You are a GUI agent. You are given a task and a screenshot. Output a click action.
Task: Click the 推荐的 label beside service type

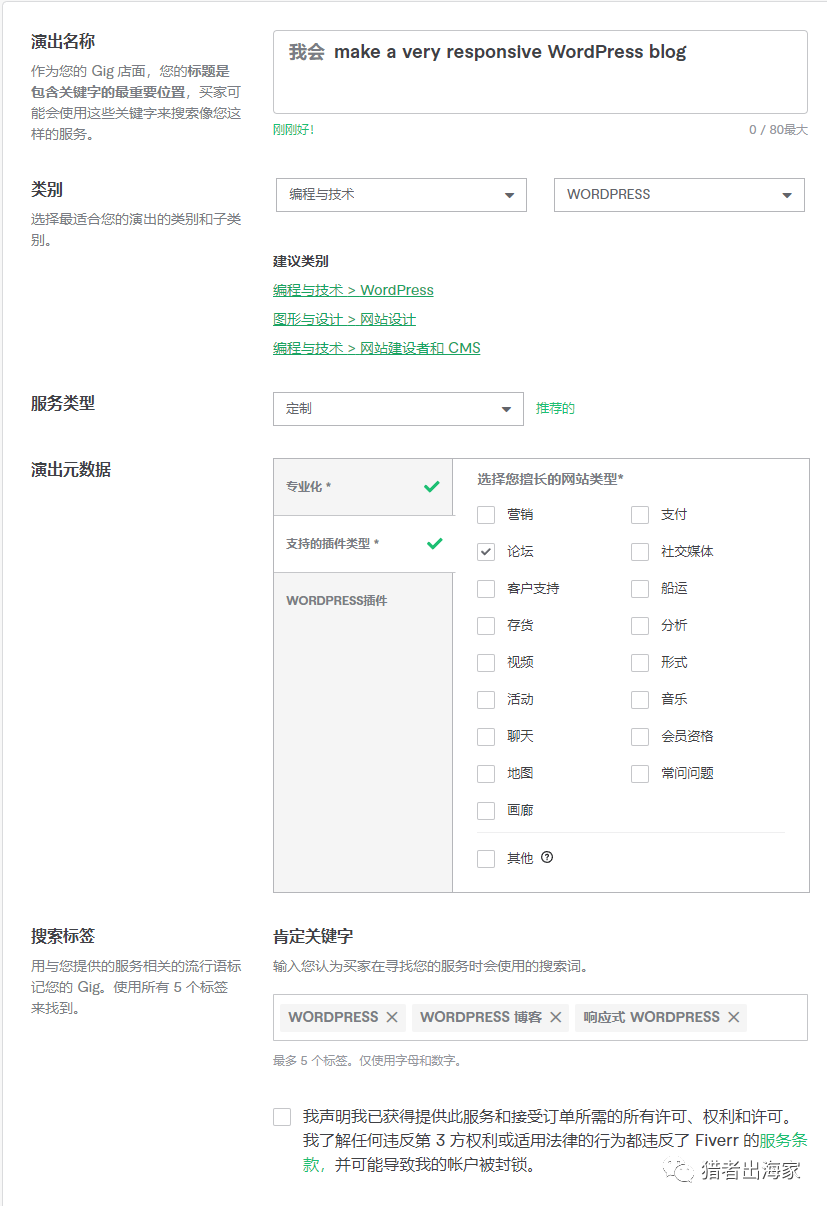tap(555, 408)
